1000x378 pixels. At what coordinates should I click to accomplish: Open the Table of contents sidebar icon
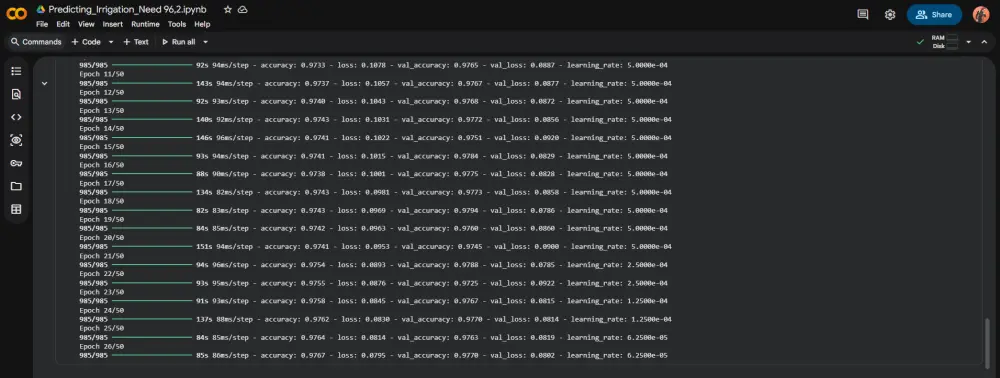click(17, 71)
